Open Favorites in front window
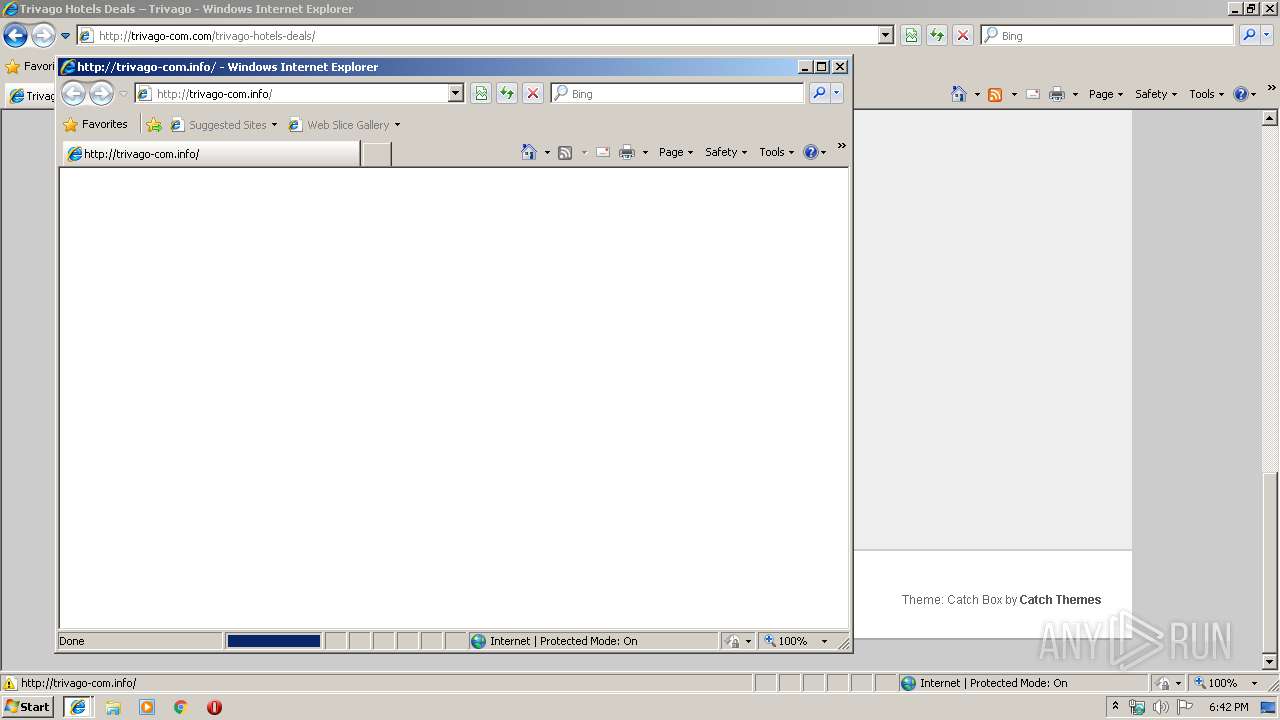Image resolution: width=1280 pixels, height=720 pixels. 95,125
